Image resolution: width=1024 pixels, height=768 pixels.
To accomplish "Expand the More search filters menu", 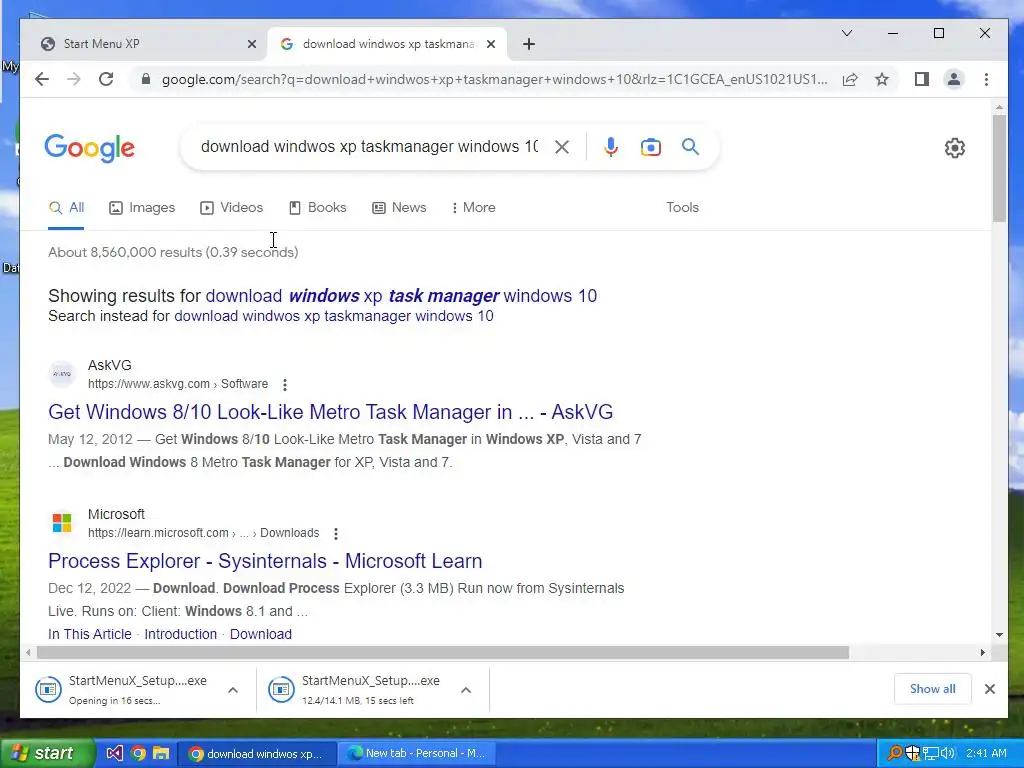I will point(473,208).
